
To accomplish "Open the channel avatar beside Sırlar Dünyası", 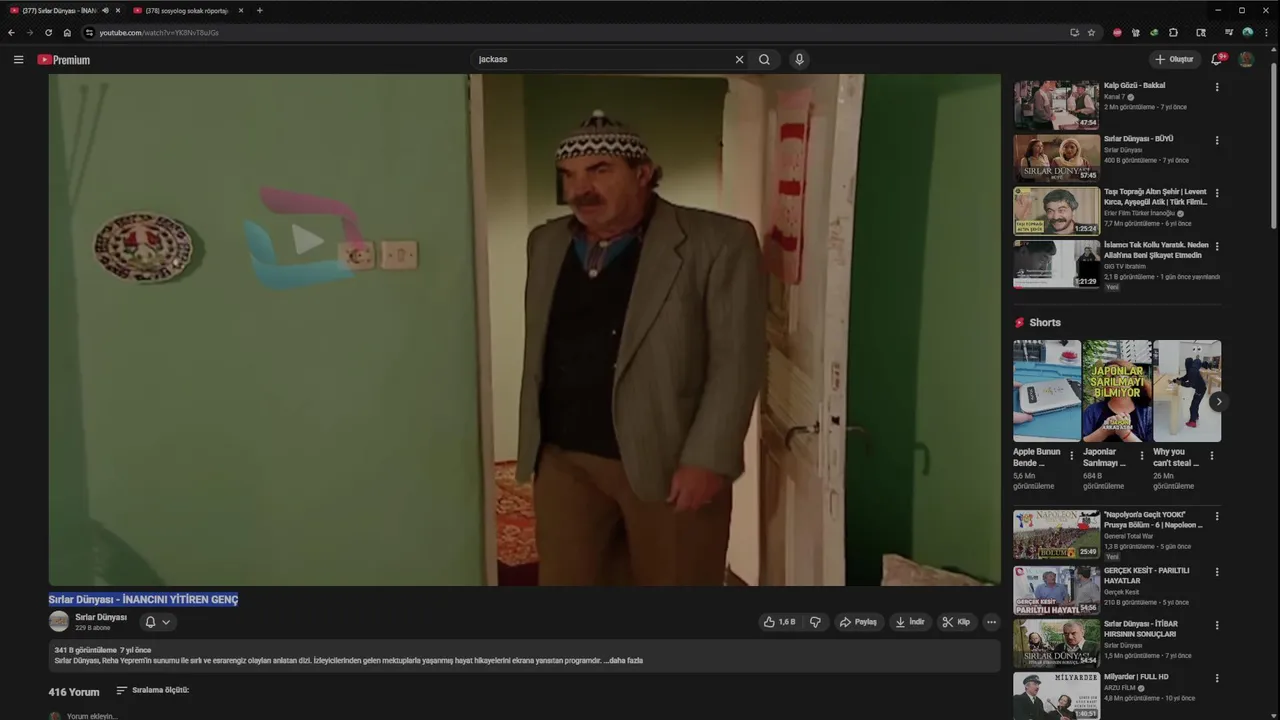I will (x=59, y=621).
